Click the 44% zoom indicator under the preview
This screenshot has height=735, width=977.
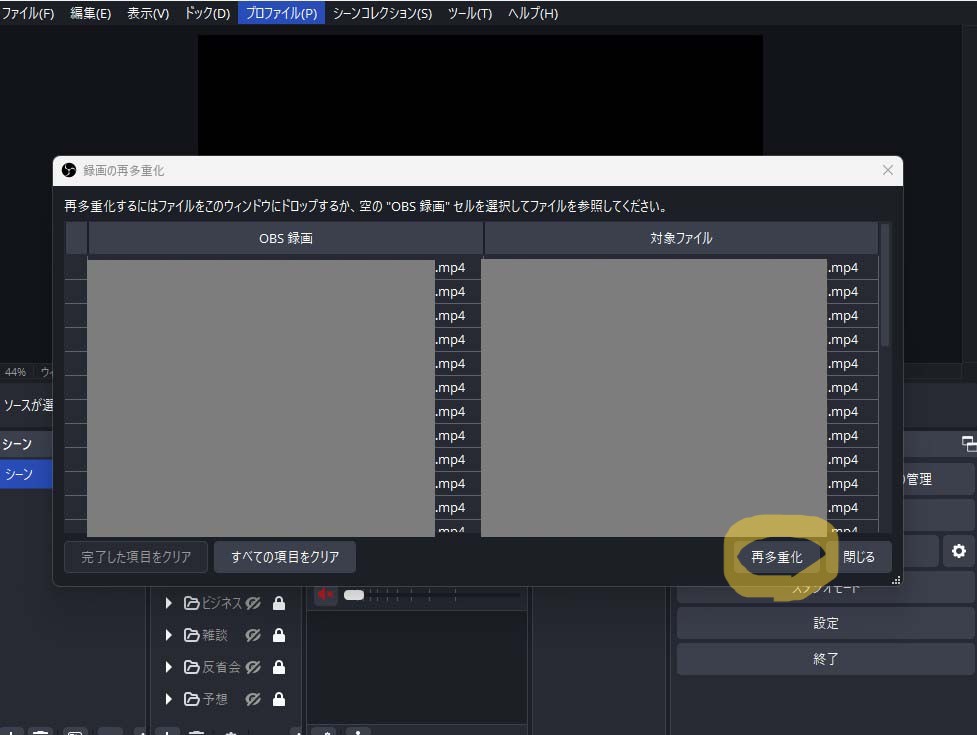coord(16,372)
